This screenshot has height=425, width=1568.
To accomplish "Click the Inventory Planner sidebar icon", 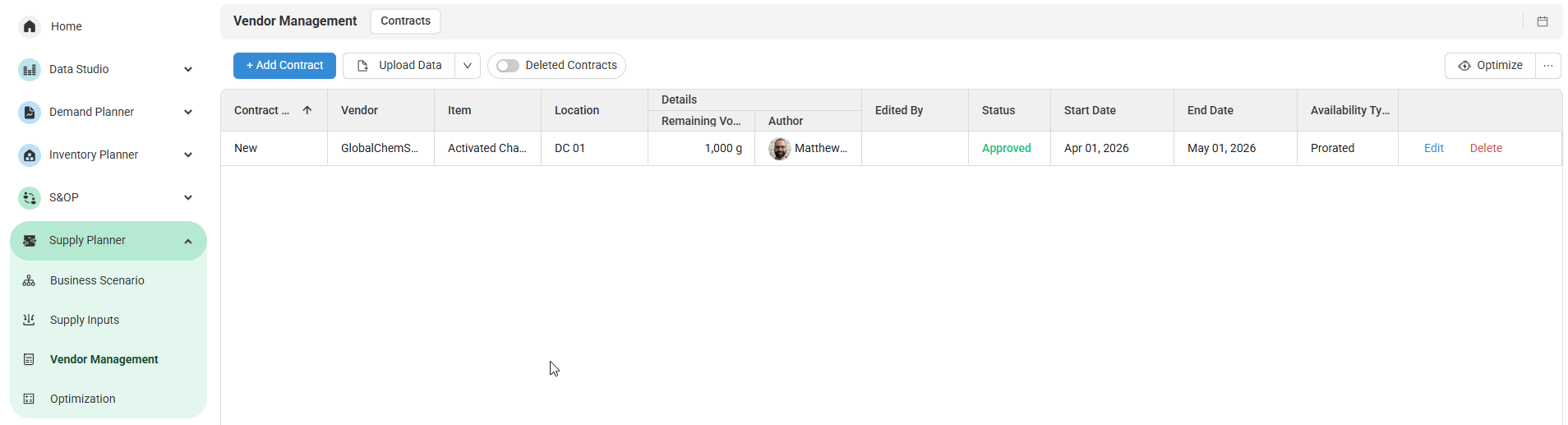I will [30, 155].
